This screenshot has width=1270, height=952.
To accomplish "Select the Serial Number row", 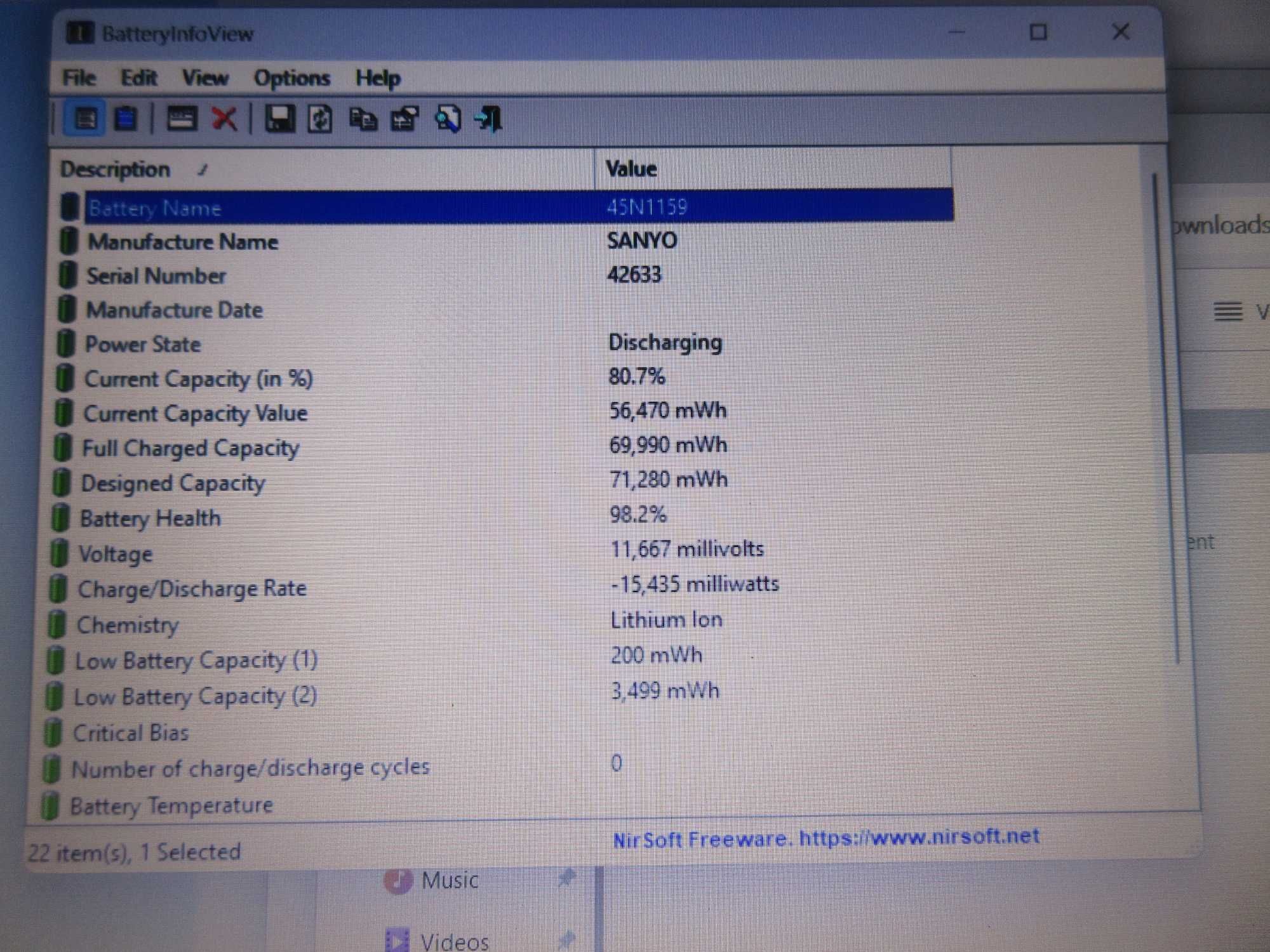I will click(505, 275).
